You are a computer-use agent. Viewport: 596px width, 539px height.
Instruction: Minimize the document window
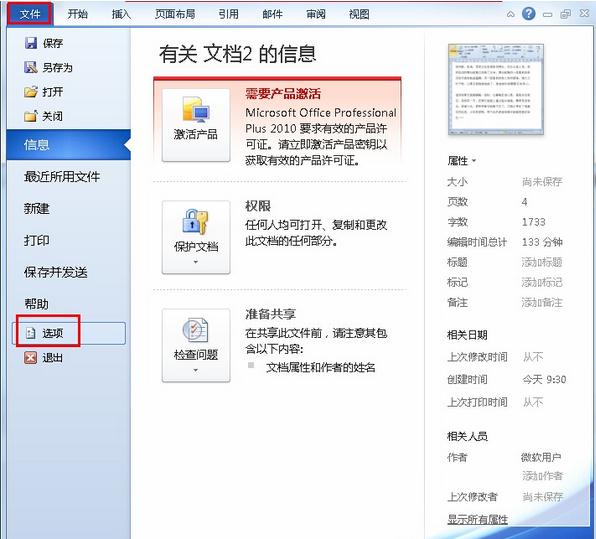[547, 14]
